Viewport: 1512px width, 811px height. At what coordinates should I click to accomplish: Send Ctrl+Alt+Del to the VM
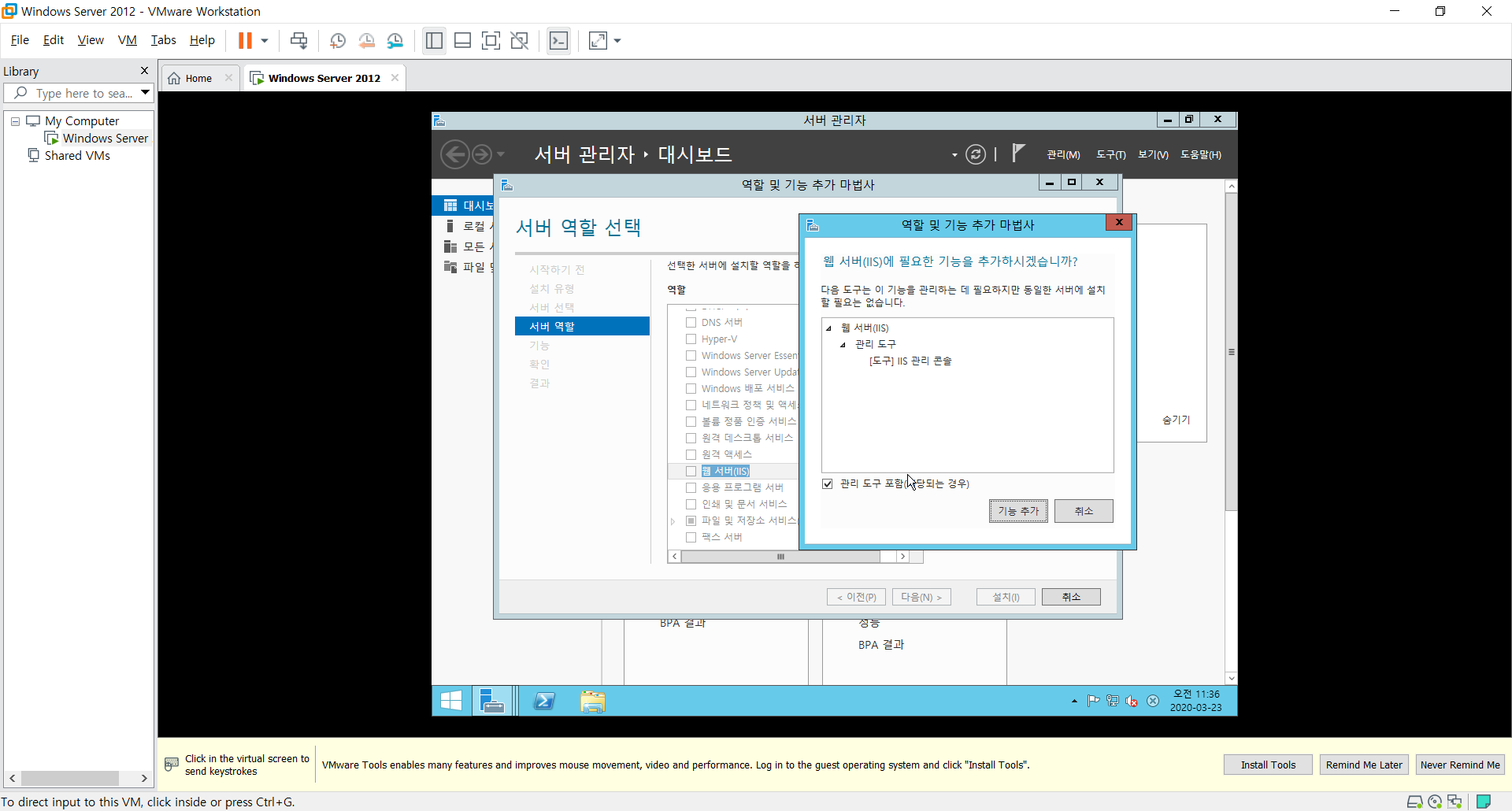tap(298, 40)
